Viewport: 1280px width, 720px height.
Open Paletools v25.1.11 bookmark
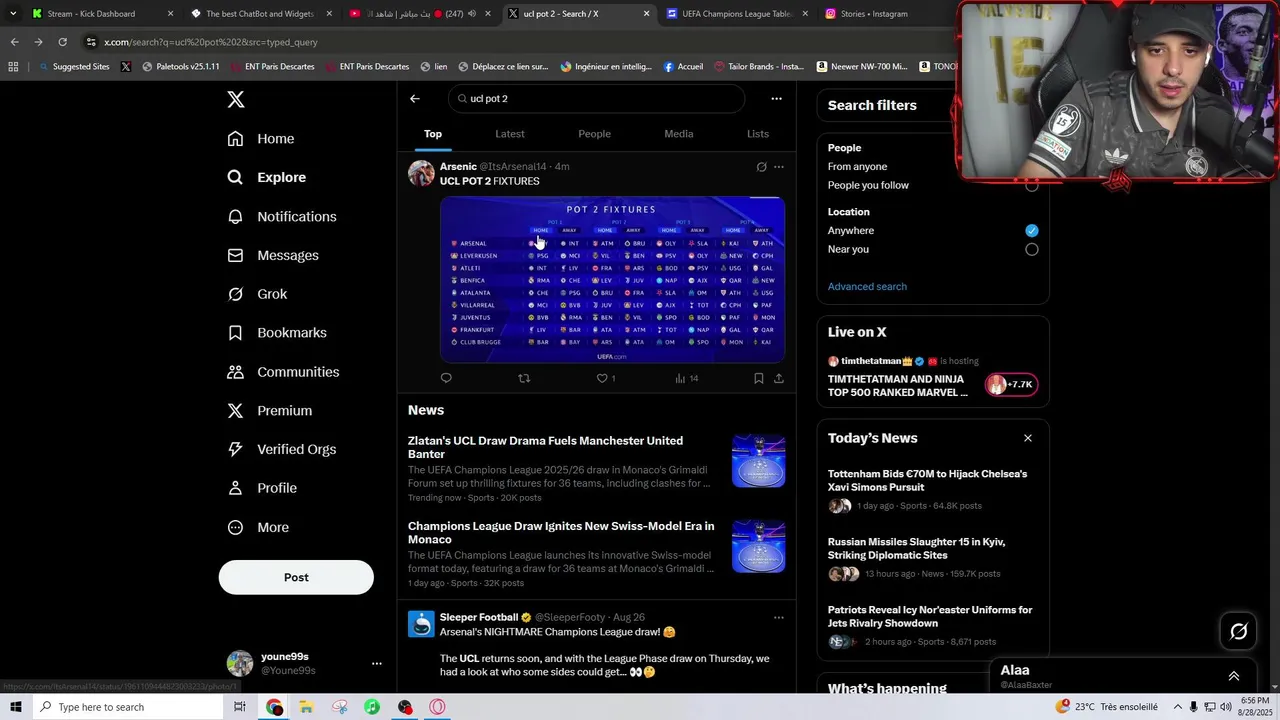tap(181, 67)
